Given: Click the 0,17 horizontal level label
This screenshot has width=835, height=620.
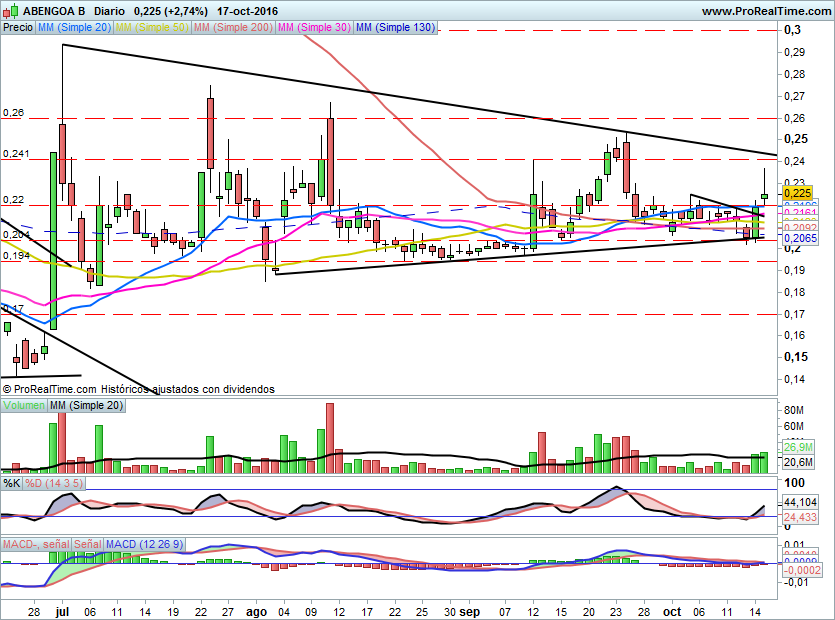Looking at the screenshot, I should 13,308.
